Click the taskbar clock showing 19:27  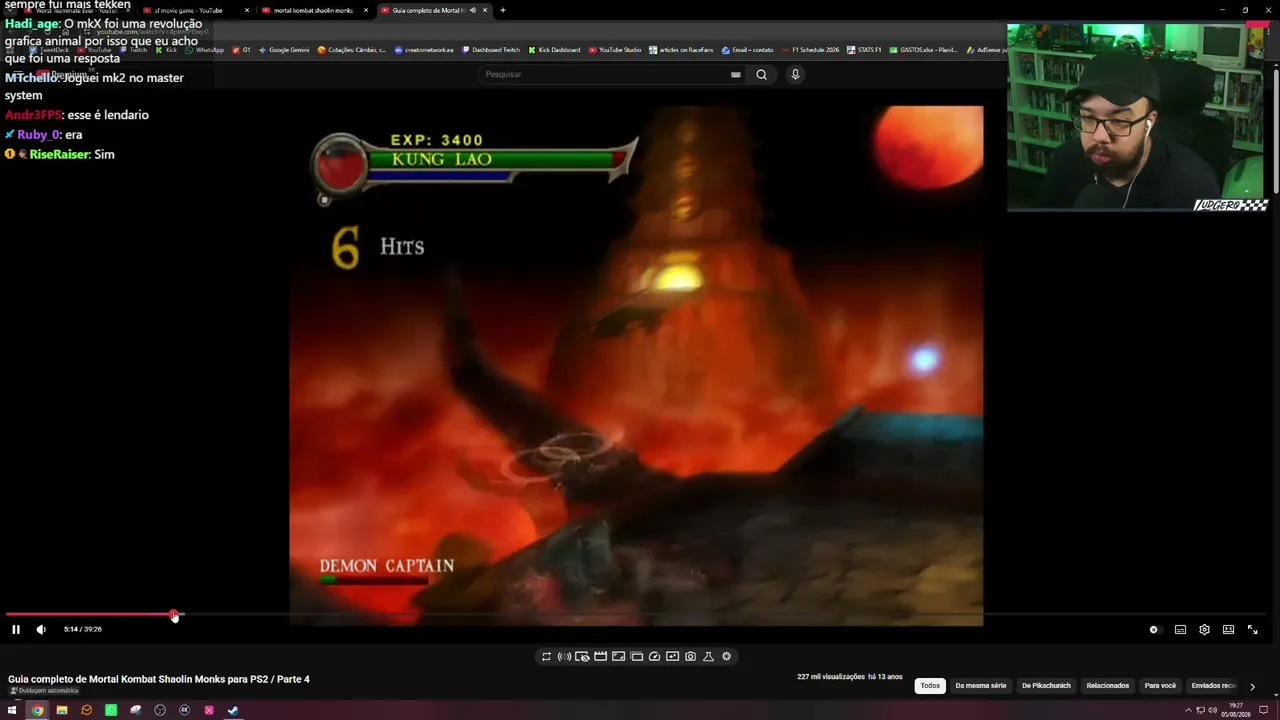tap(1235, 710)
